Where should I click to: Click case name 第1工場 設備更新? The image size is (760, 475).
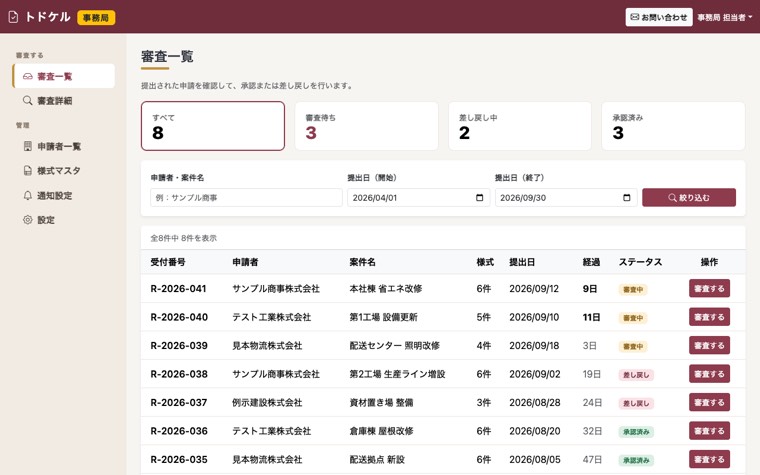point(383,317)
